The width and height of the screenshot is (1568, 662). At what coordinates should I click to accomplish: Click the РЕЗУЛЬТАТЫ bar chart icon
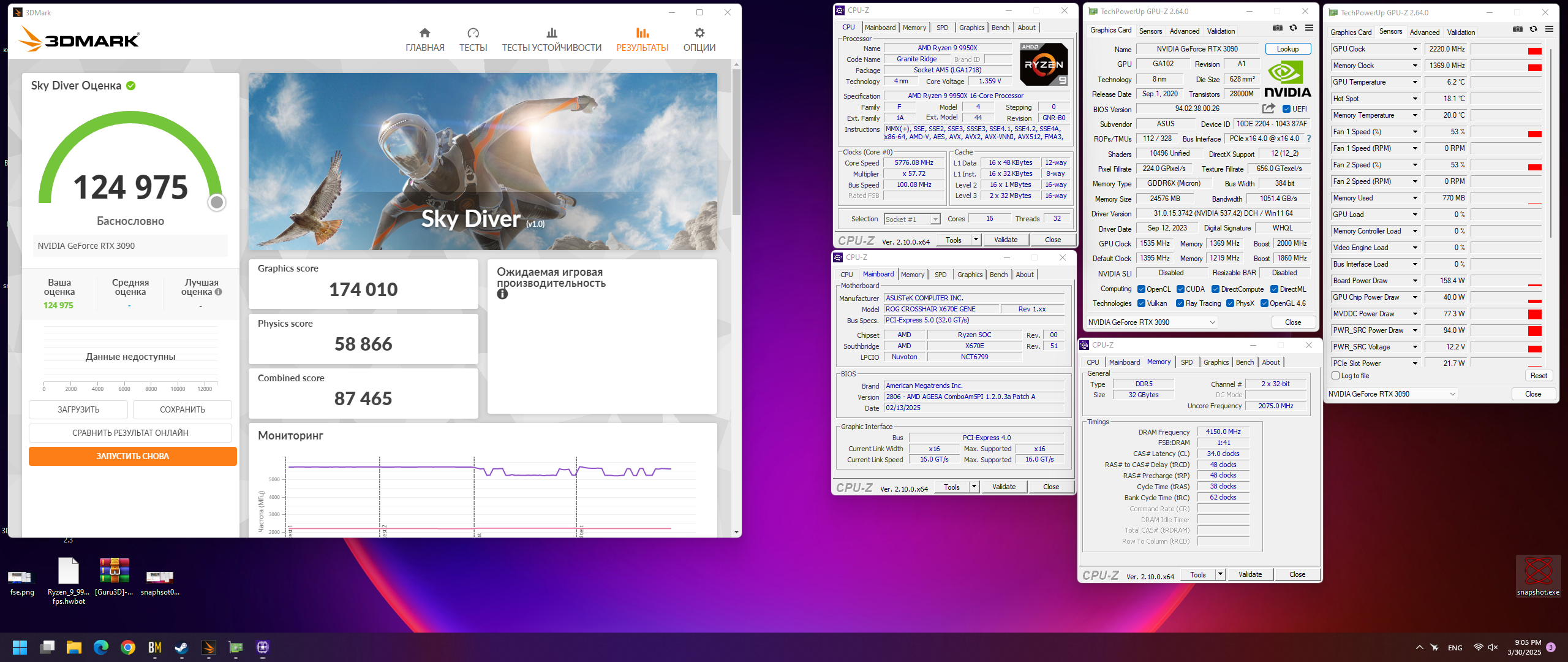point(642,33)
